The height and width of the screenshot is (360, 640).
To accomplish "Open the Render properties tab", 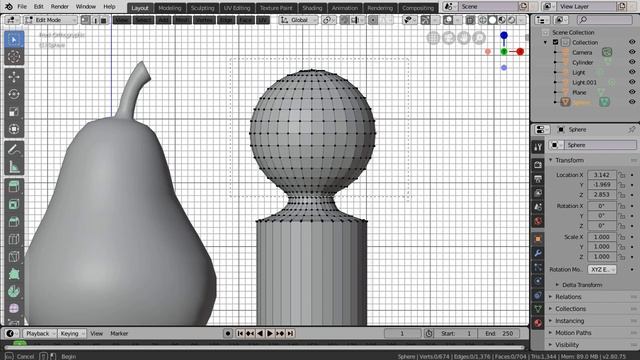I will (538, 164).
